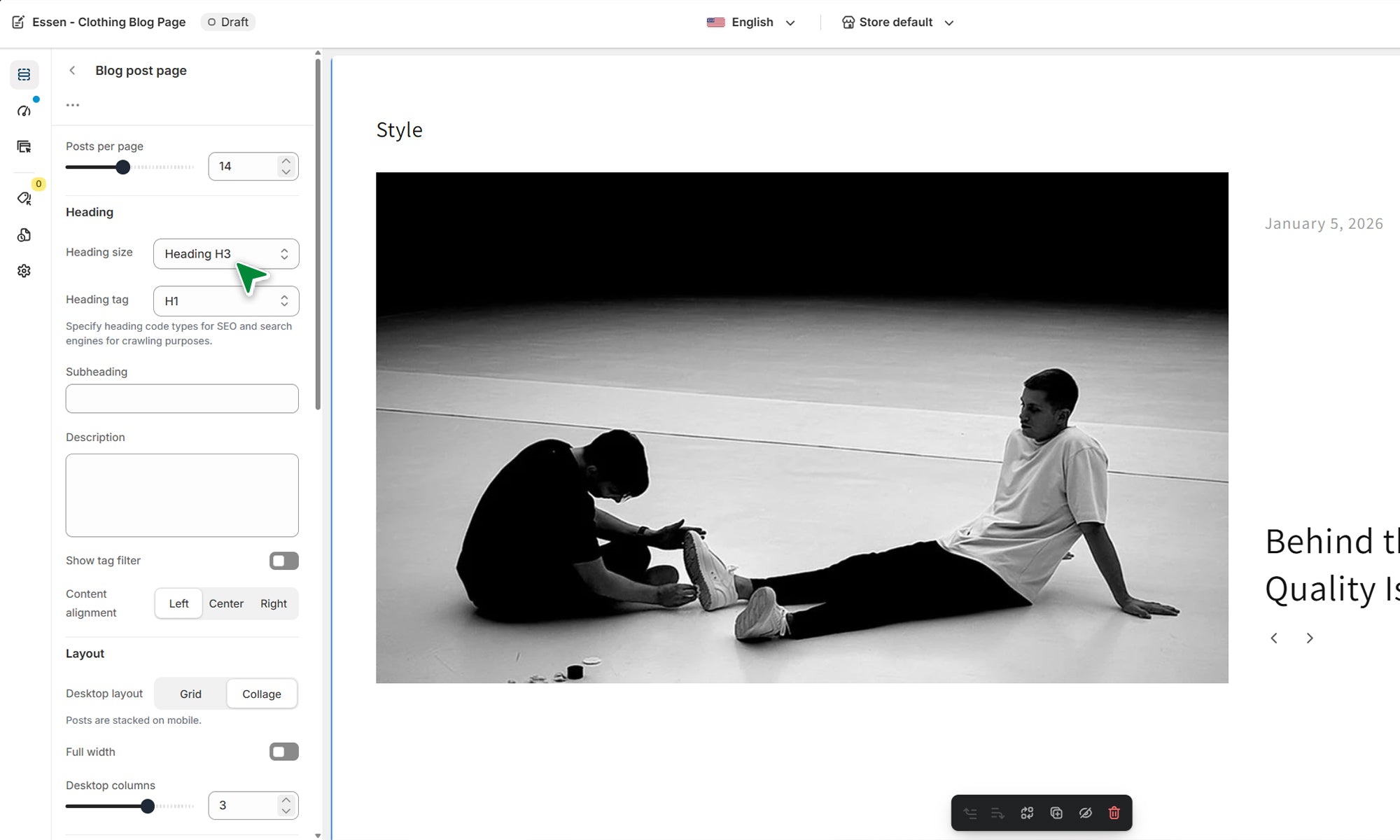1400x840 pixels.
Task: Go back from Blog post page
Action: click(x=72, y=71)
